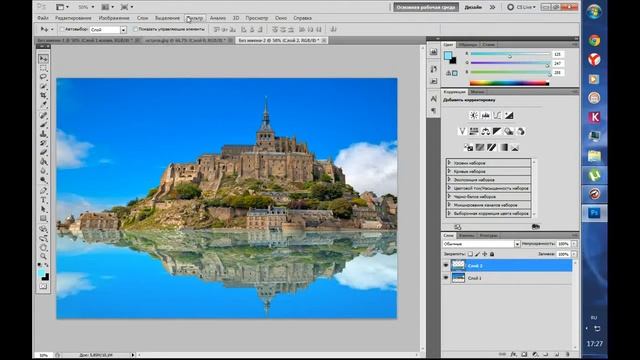This screenshot has width=640, height=360.
Task: Toggle the Автовыбор checkbox
Action: (x=62, y=29)
